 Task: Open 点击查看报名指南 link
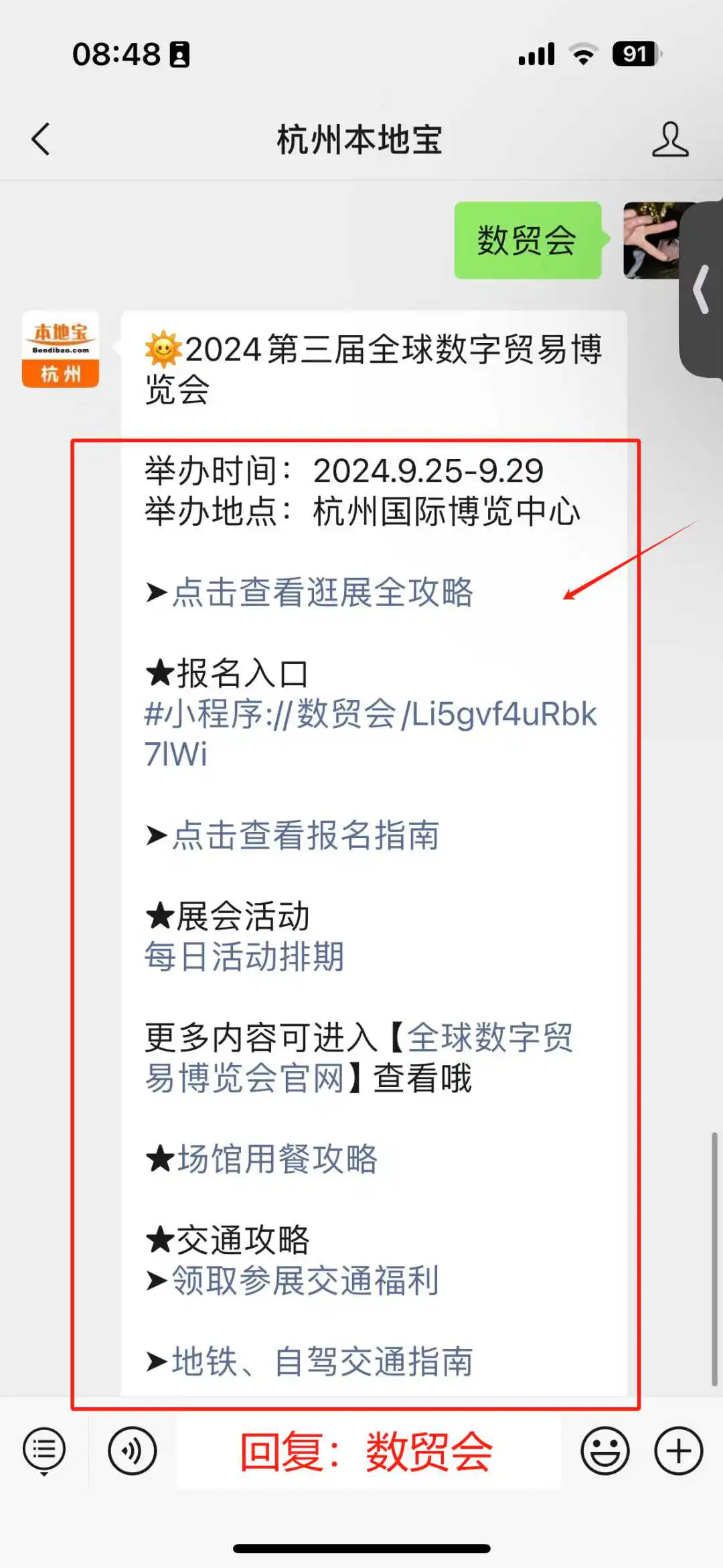pos(306,835)
